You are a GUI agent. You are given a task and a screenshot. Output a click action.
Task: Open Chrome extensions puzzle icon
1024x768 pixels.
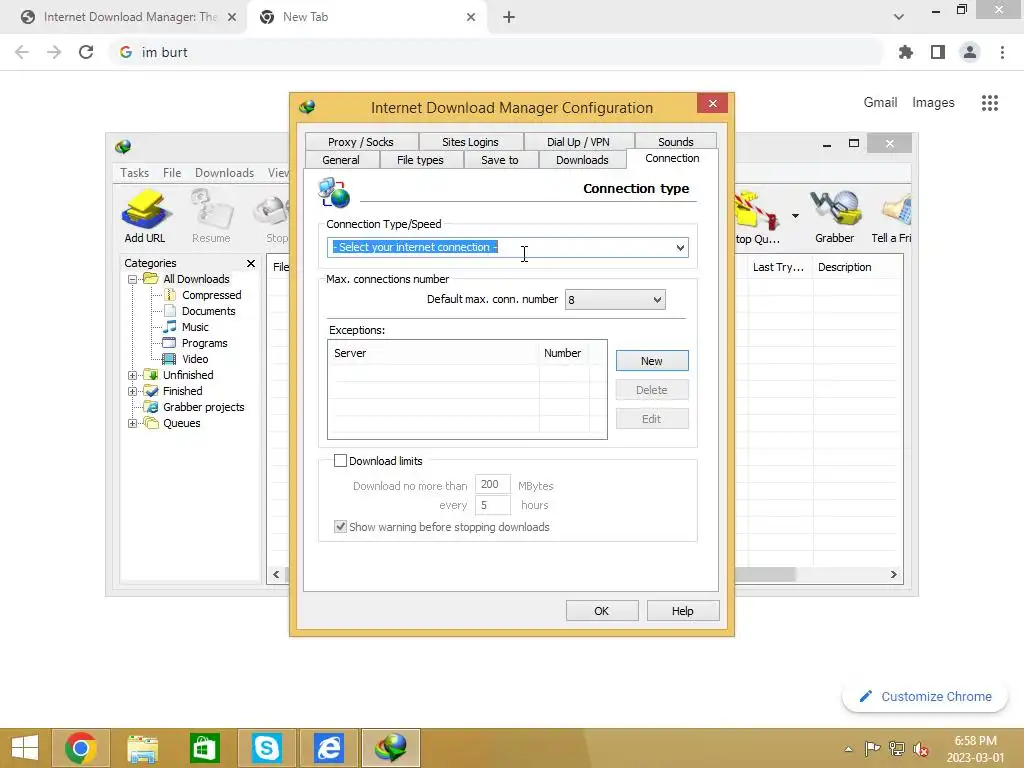pyautogui.click(x=906, y=52)
